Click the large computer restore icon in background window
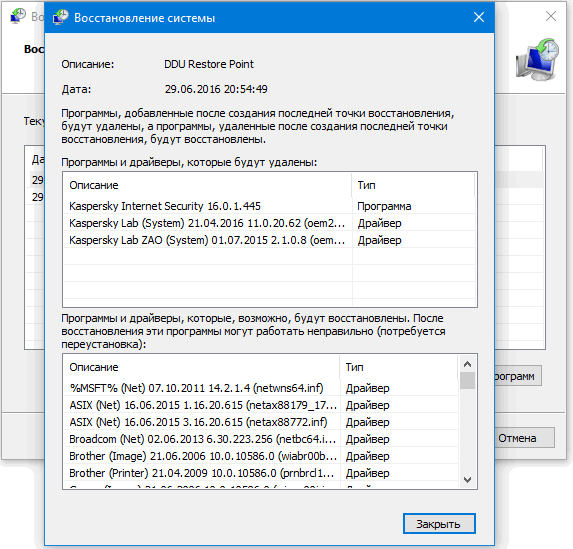 [x=538, y=59]
